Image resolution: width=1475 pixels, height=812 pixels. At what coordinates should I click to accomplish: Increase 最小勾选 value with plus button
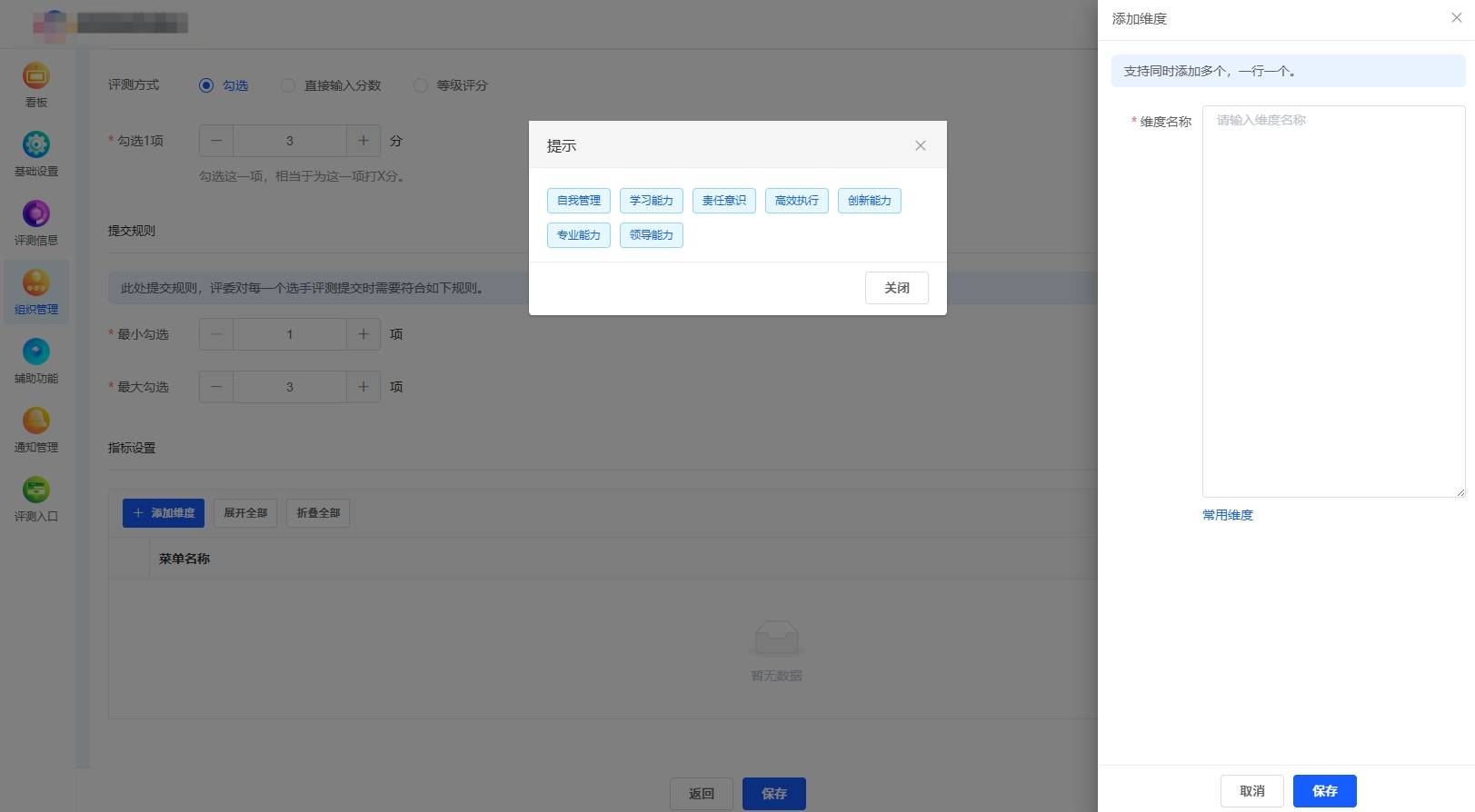364,334
